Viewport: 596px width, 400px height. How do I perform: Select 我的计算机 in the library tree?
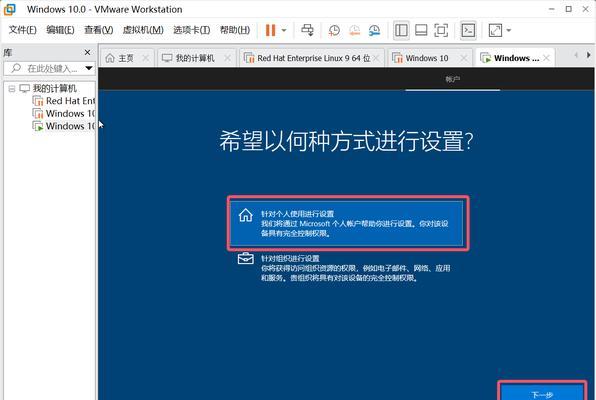coord(54,89)
